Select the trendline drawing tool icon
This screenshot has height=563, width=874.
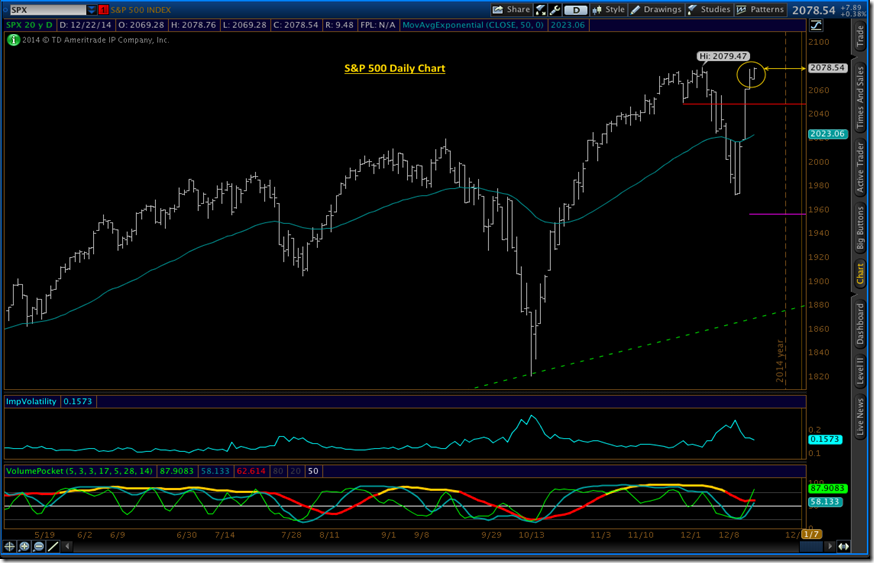click(53, 546)
